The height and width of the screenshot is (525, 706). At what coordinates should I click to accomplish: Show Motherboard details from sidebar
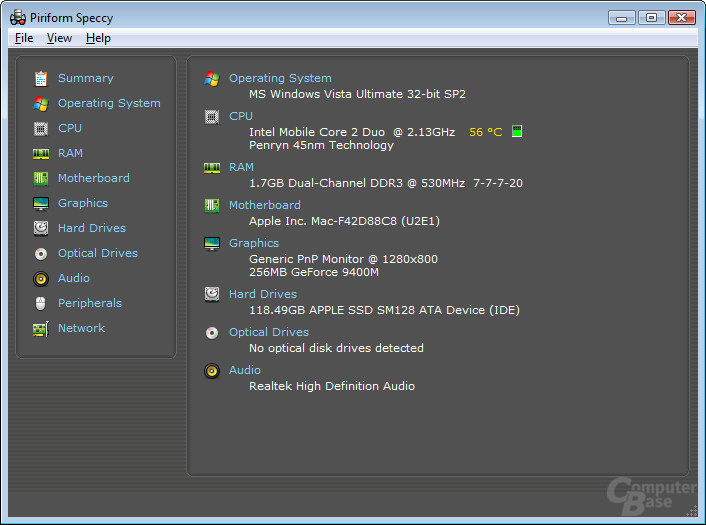pyautogui.click(x=94, y=178)
